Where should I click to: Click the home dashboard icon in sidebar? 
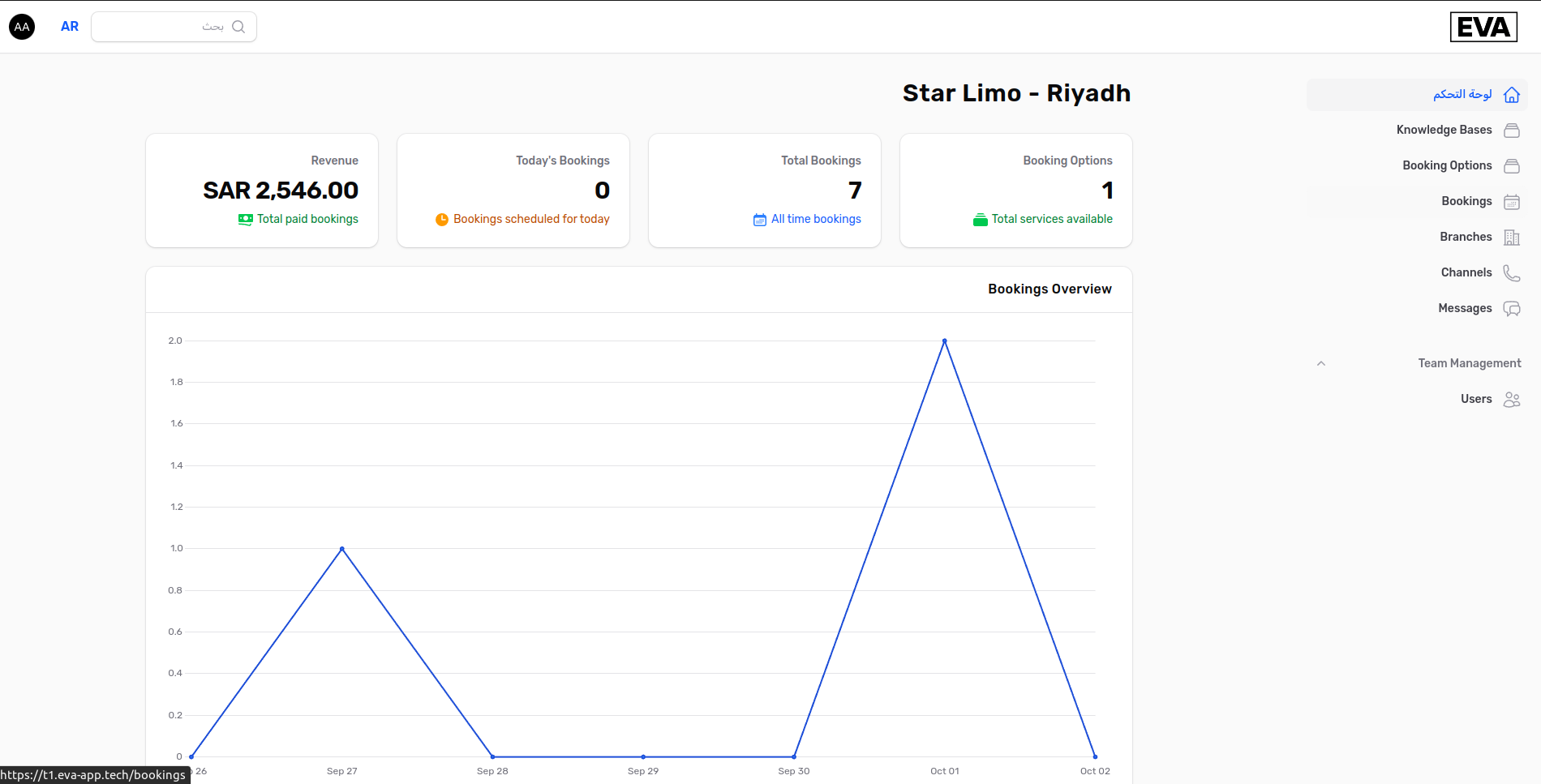(1511, 95)
